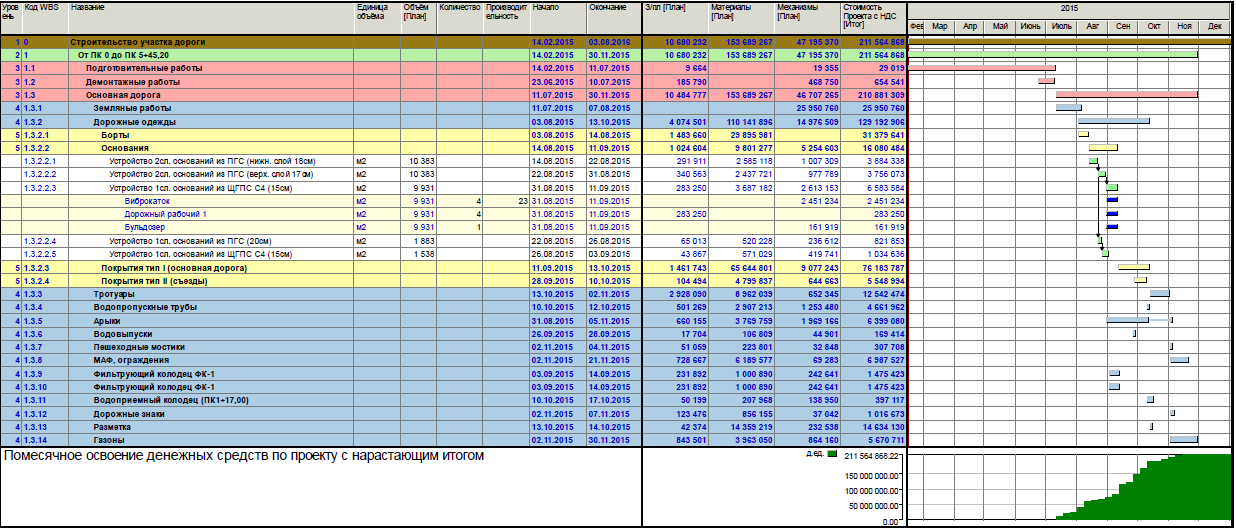Click WBS code 1.3.2.2.5
The width and height of the screenshot is (1236, 532).
tap(40, 254)
